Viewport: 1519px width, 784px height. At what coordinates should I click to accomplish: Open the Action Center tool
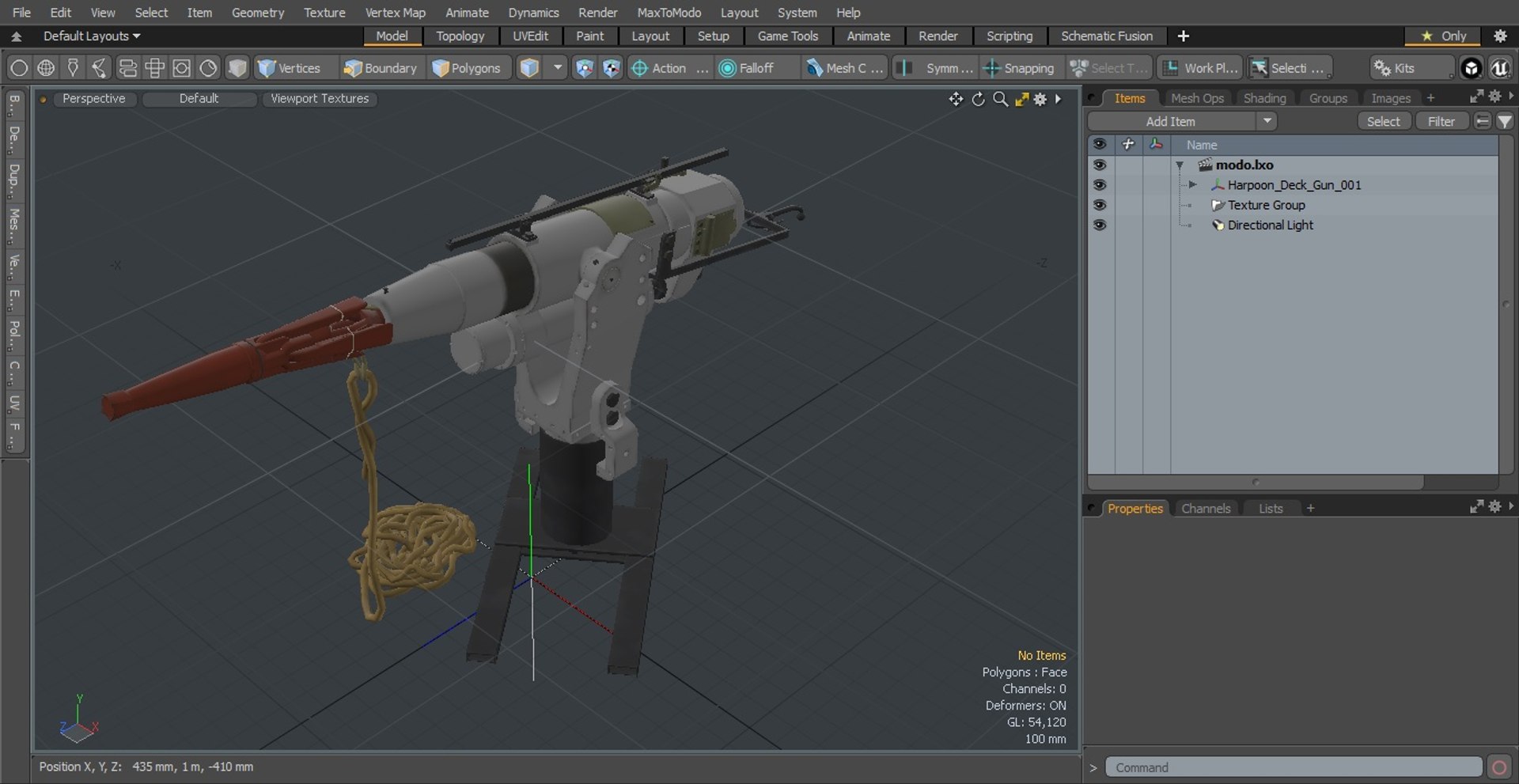pos(669,68)
